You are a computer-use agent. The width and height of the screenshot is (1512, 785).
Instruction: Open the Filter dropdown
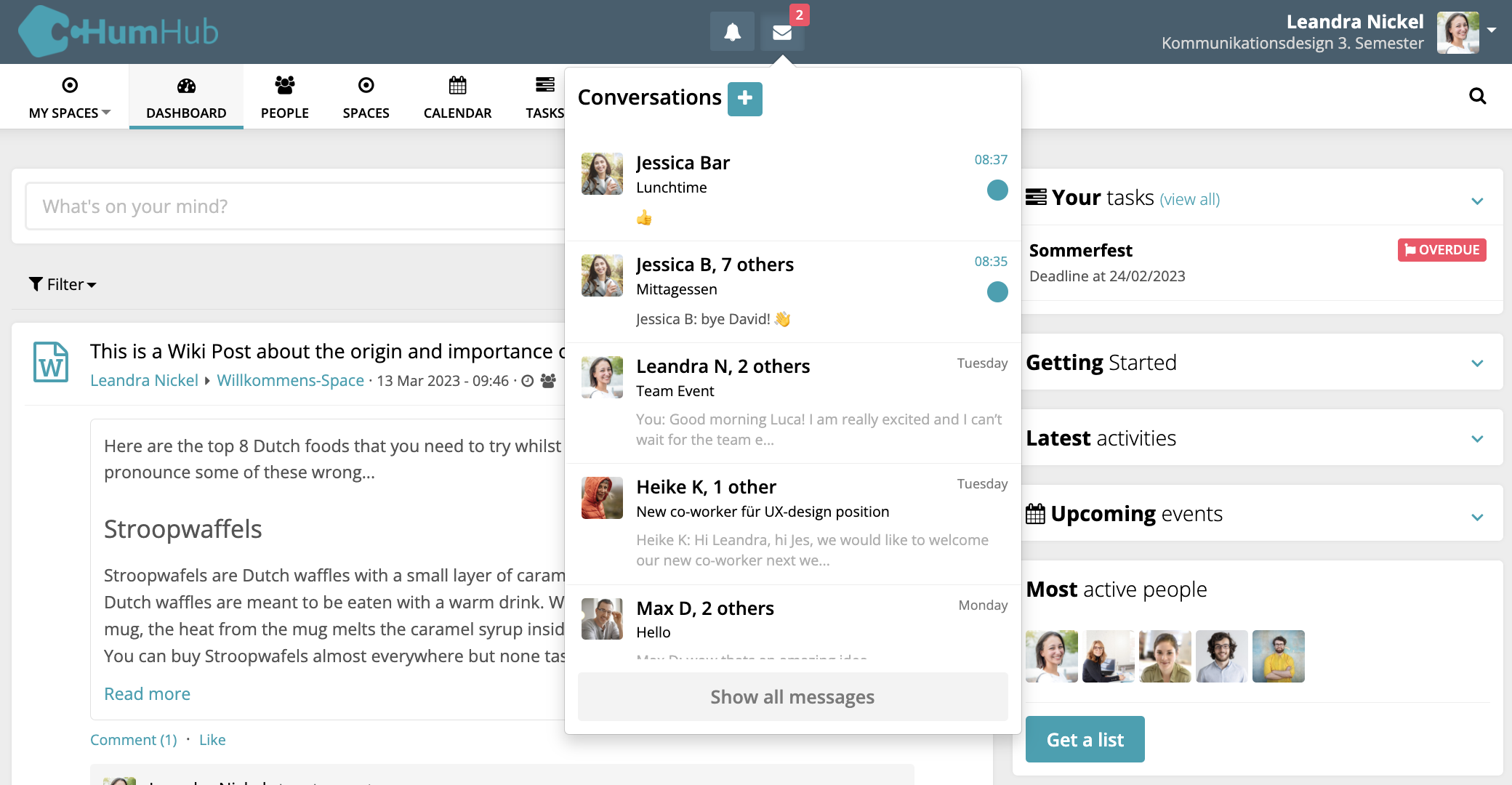(x=63, y=284)
